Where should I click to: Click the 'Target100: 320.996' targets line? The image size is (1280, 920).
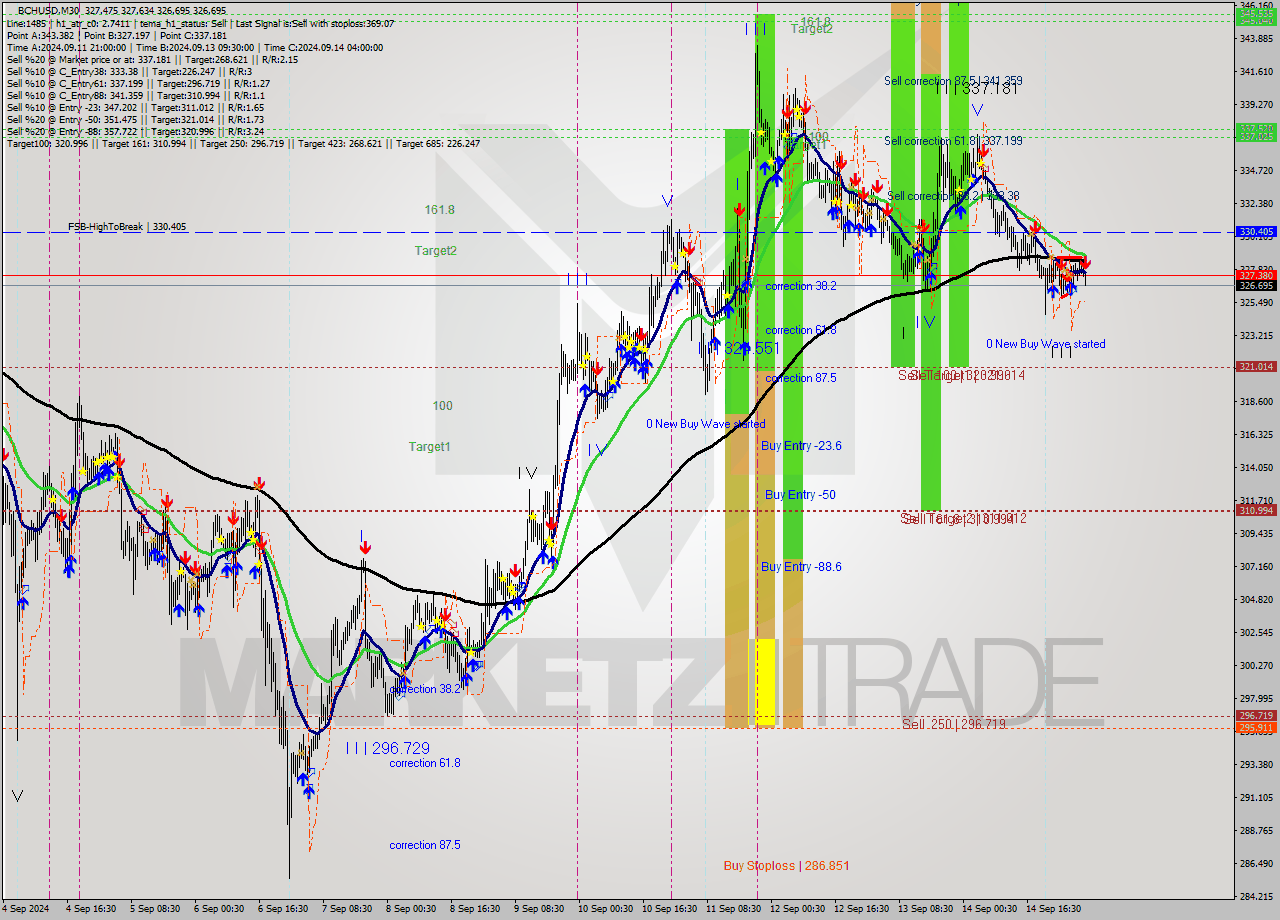point(243,143)
